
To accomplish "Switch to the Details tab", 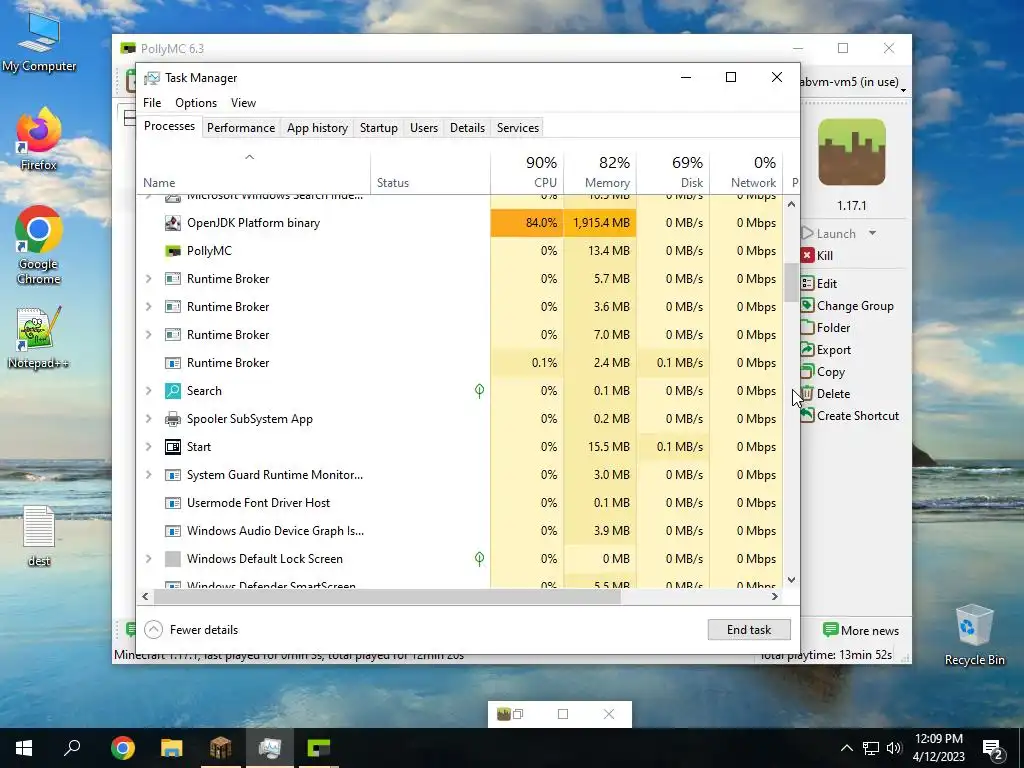I will click(468, 128).
